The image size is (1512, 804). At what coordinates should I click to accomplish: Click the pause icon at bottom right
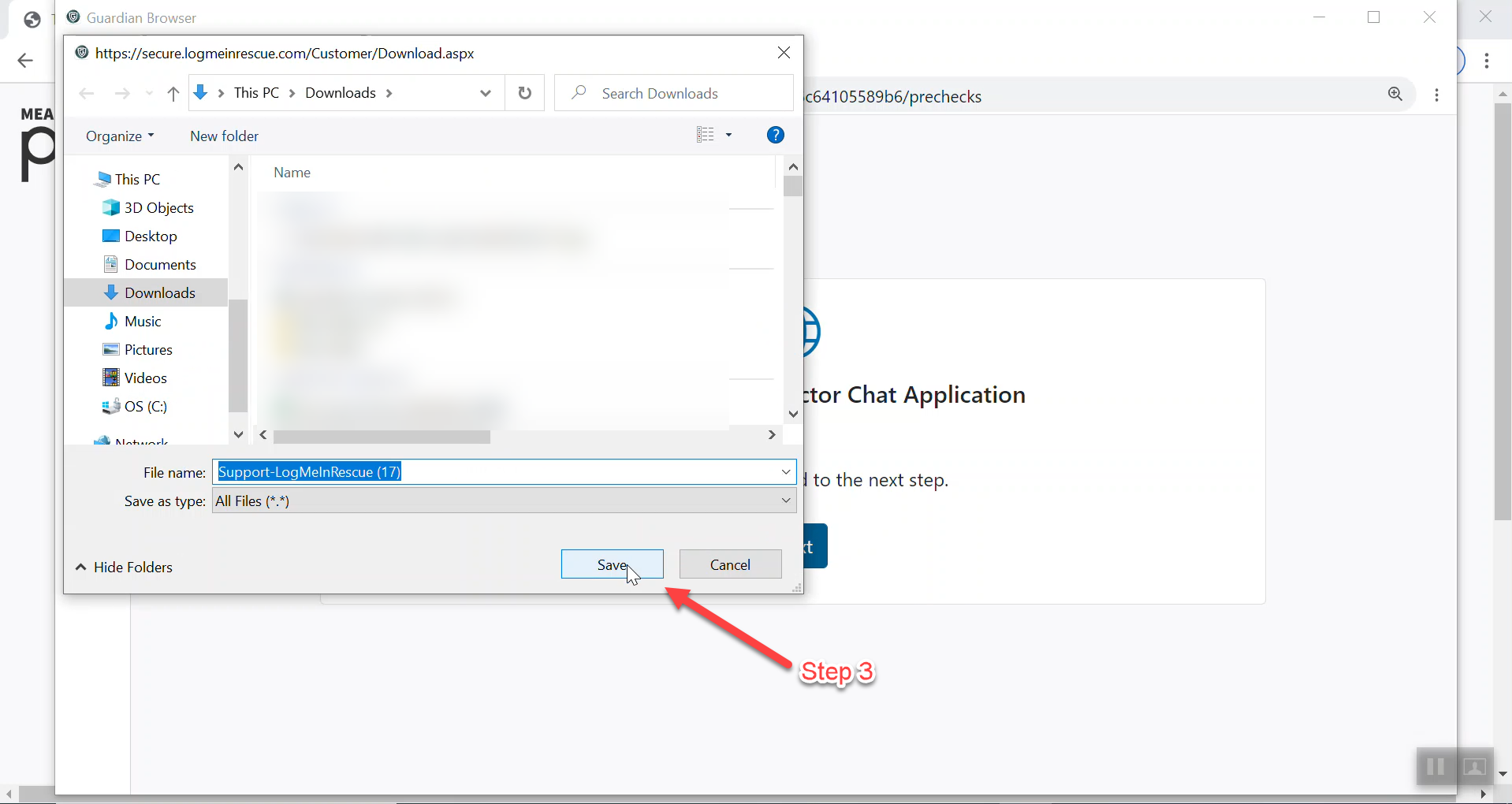point(1436,767)
